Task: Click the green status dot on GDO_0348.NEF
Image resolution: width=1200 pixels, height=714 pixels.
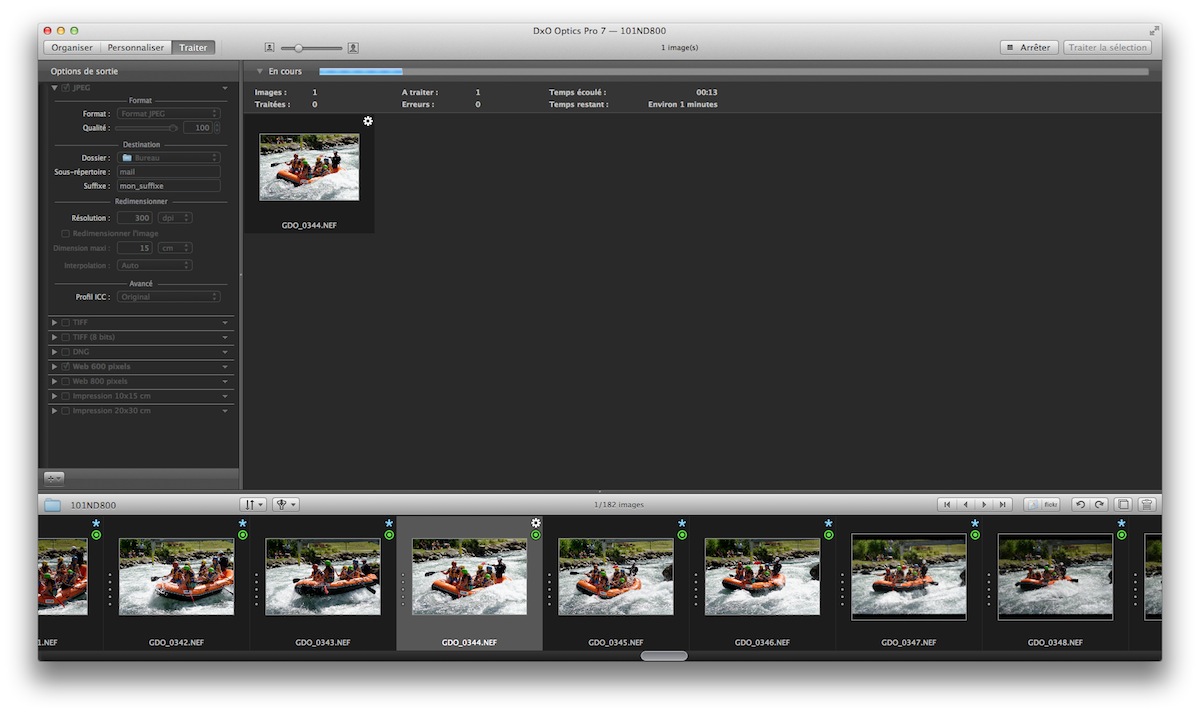Action: click(x=1121, y=535)
